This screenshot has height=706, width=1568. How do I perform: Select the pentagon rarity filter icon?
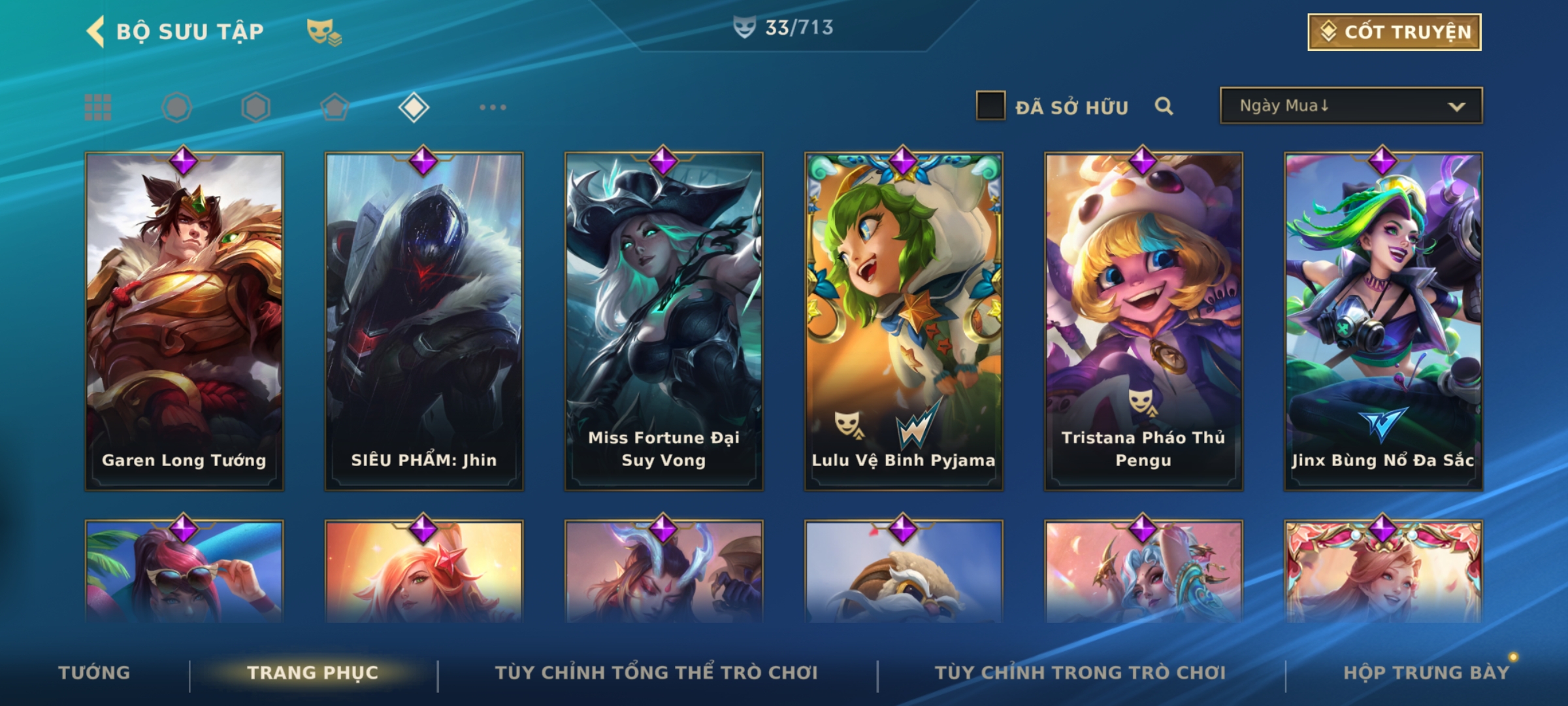tap(335, 107)
